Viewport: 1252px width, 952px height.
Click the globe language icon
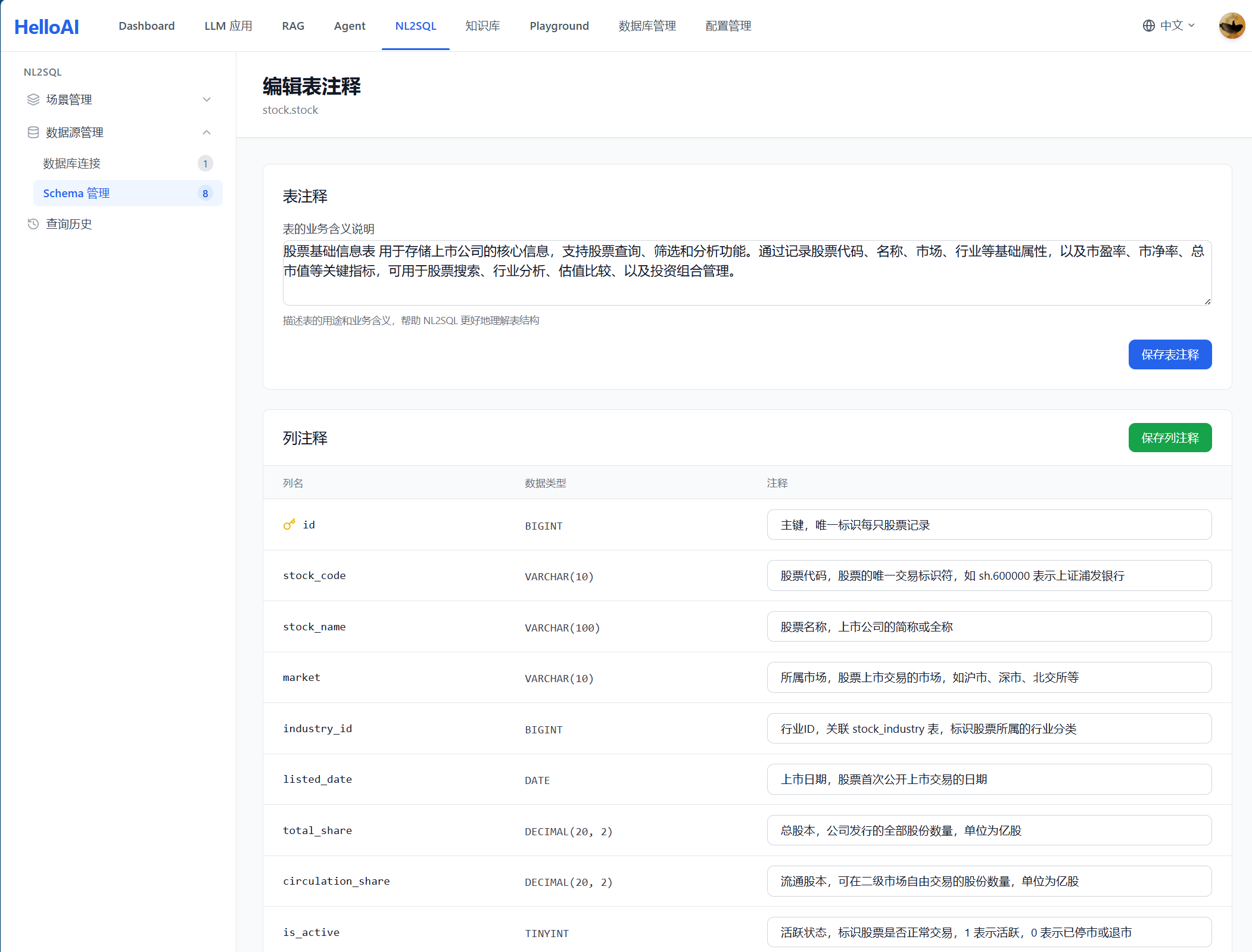click(1148, 26)
